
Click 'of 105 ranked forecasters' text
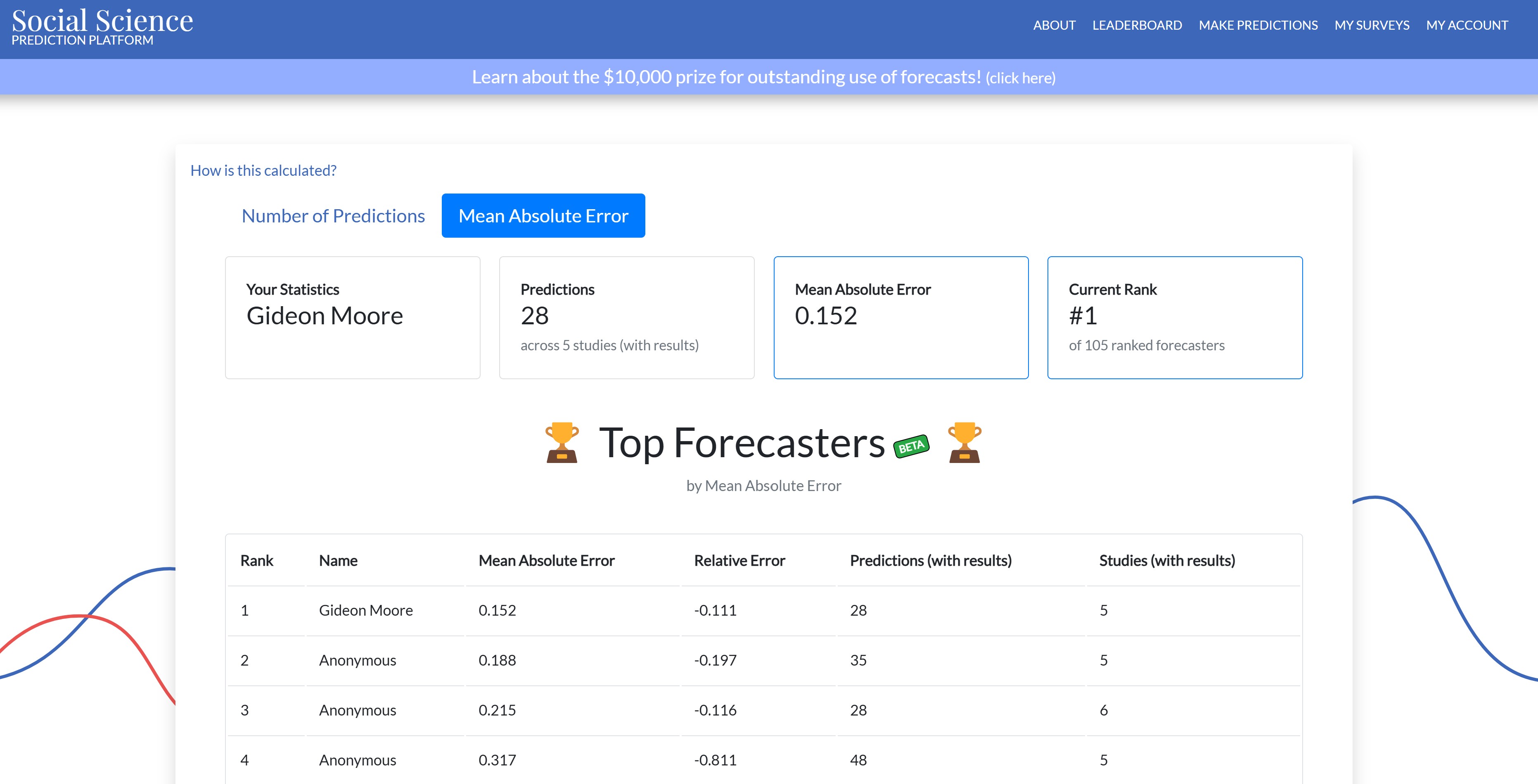click(1146, 345)
